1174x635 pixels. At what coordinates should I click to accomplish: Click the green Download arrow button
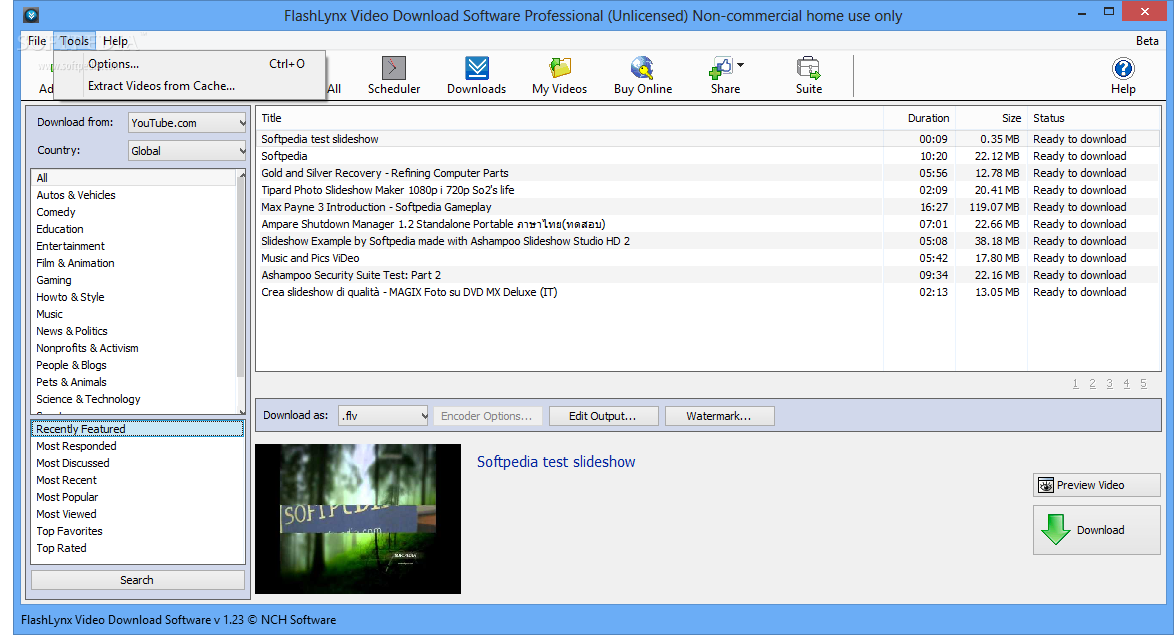(1097, 530)
